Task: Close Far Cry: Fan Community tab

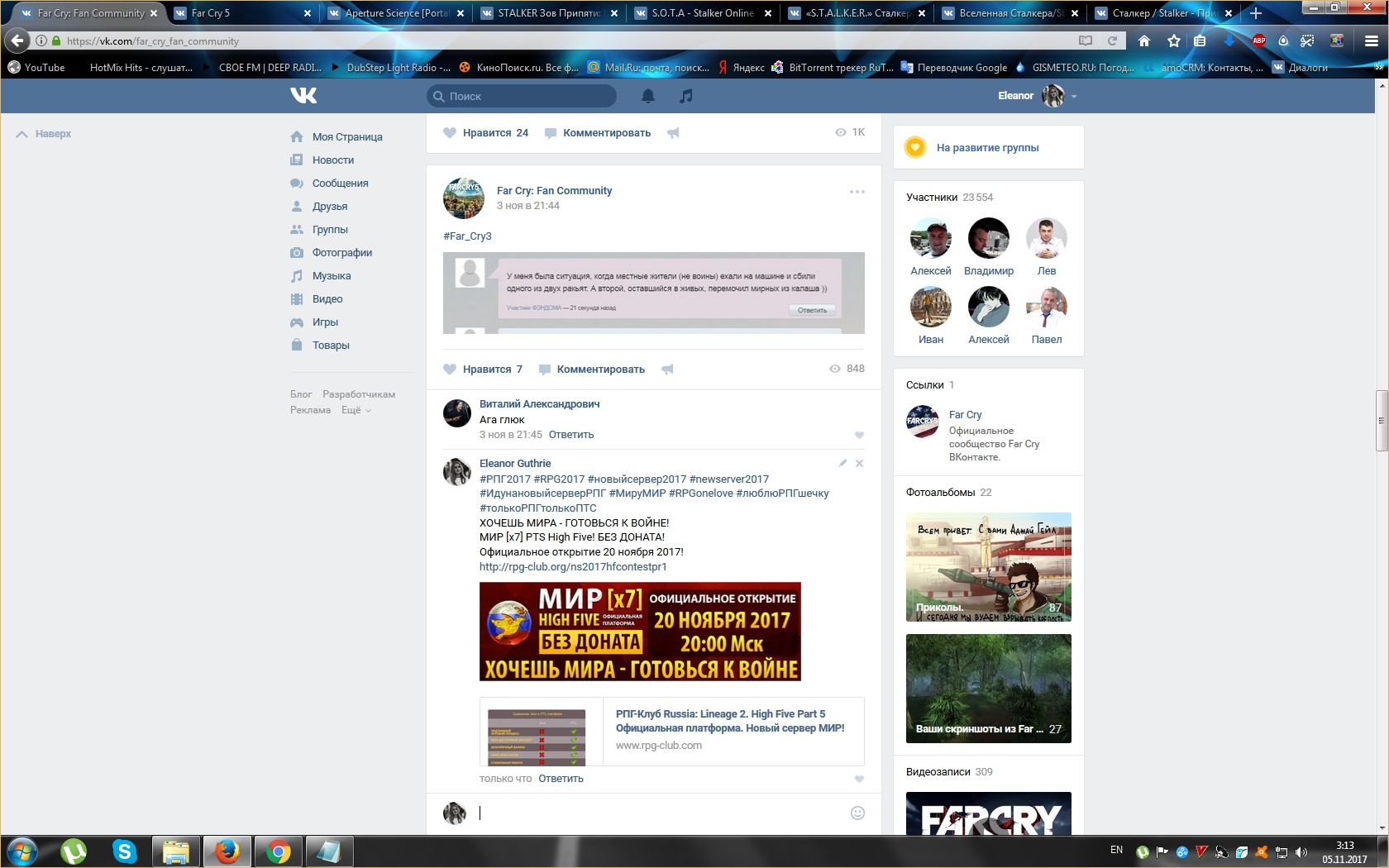Action: 154,13
